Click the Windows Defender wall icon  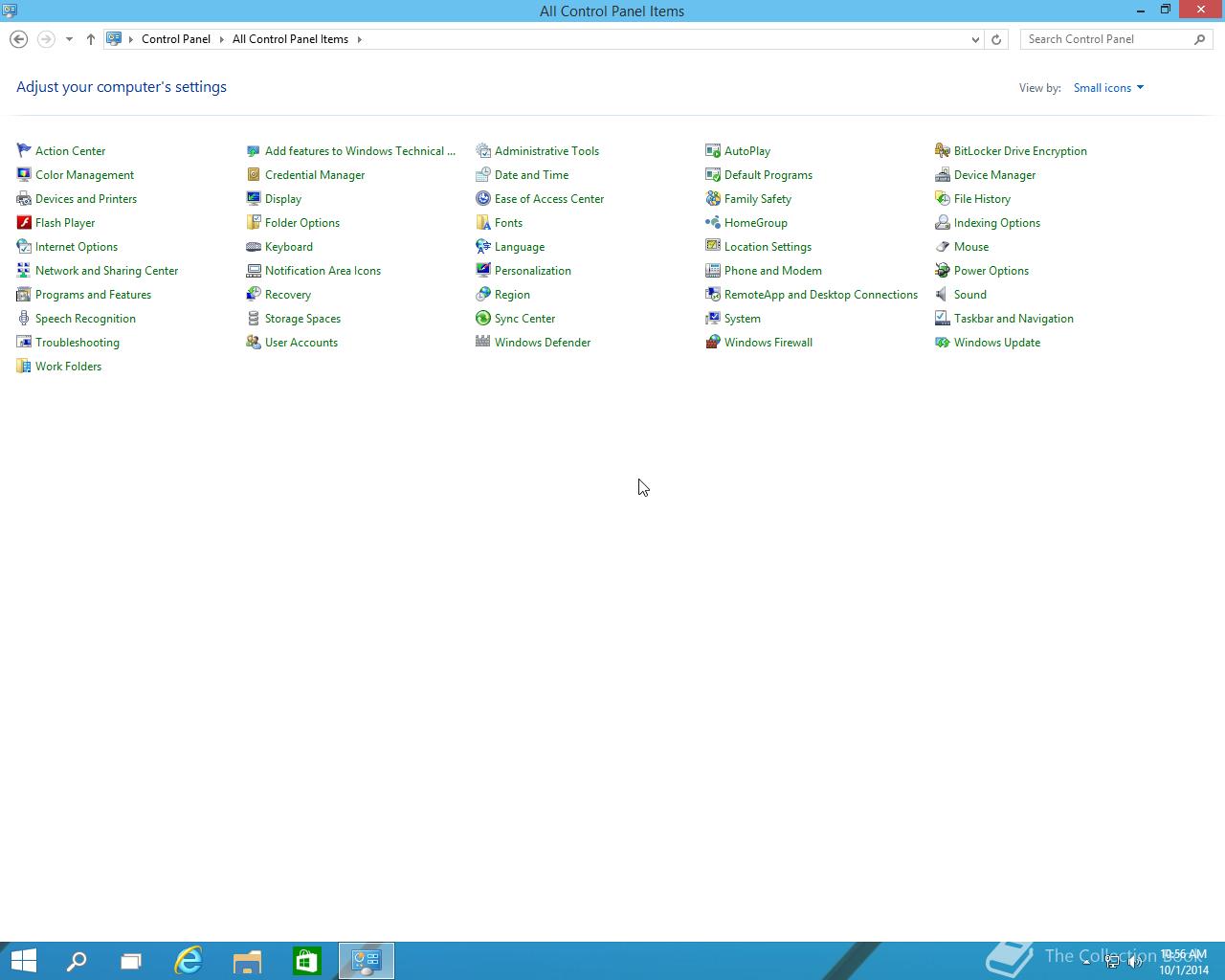coord(483,342)
